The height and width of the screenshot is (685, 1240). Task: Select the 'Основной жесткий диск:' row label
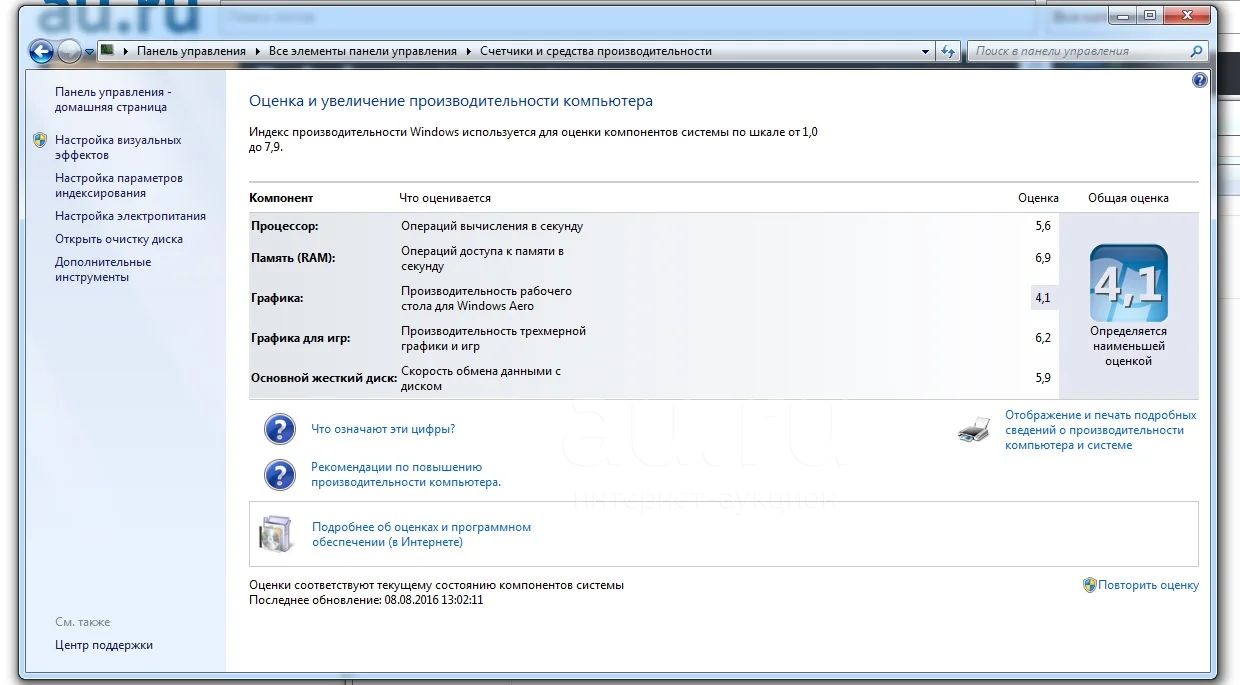(x=324, y=378)
